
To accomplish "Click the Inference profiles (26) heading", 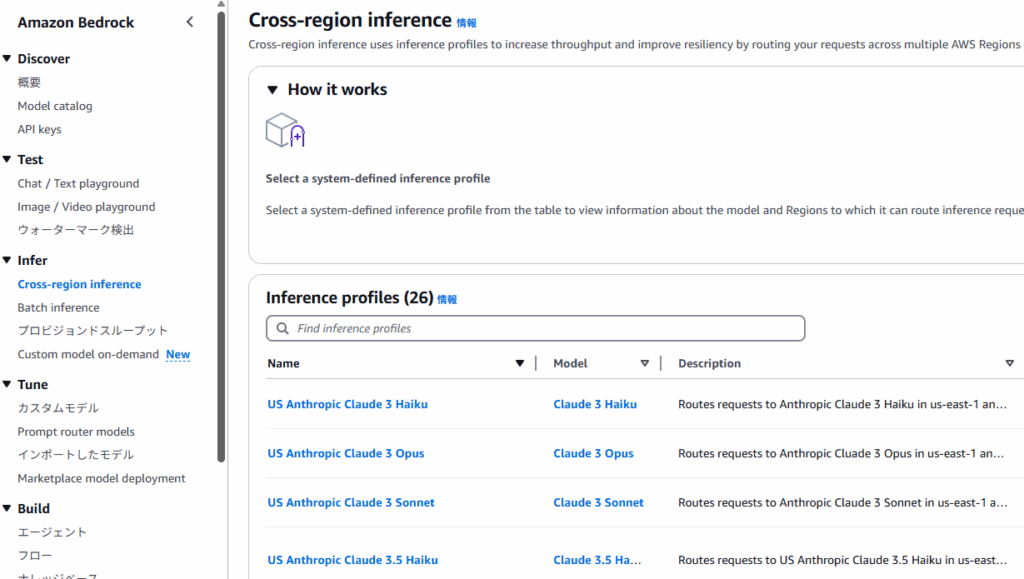I will [x=349, y=298].
